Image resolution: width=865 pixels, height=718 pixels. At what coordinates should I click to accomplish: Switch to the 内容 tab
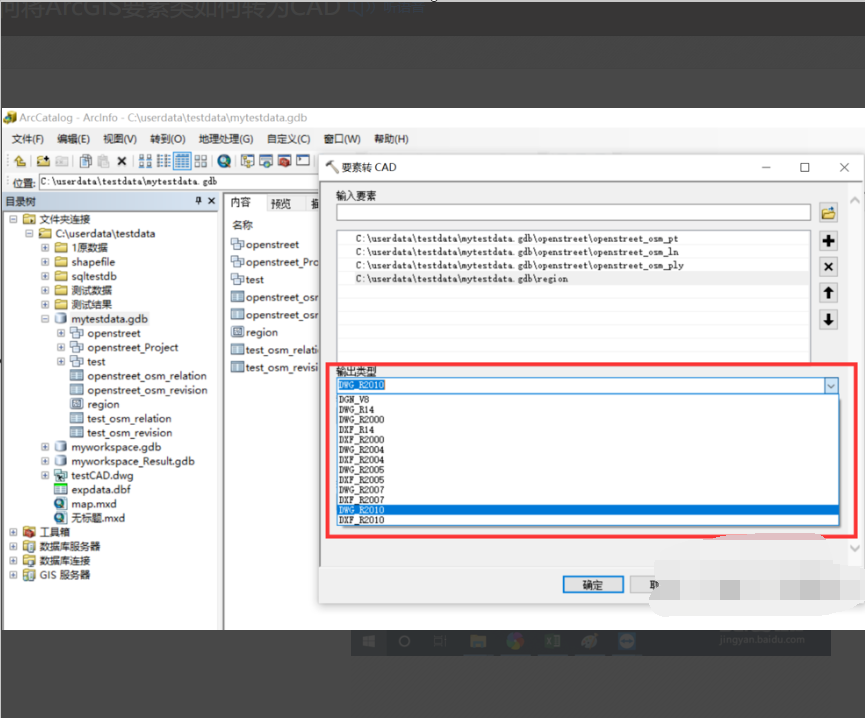click(241, 202)
